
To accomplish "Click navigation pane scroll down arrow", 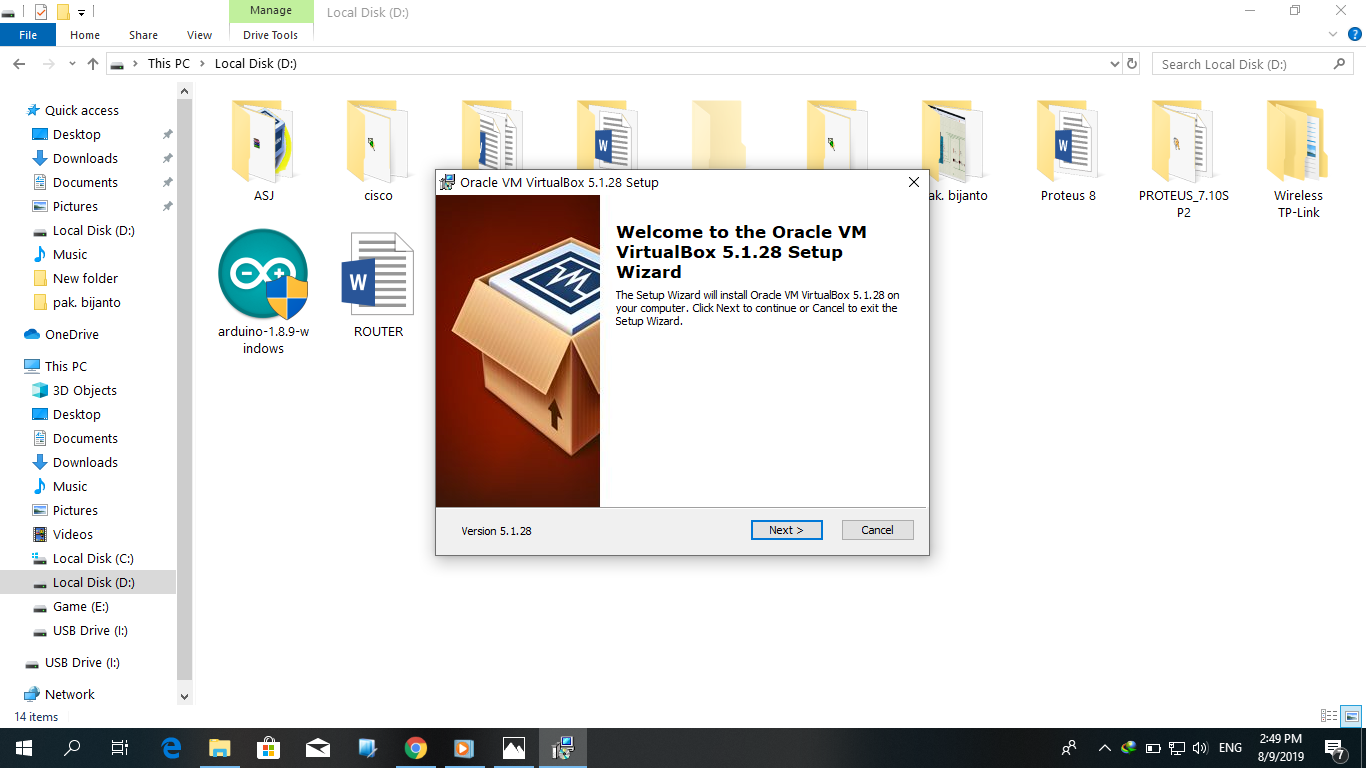I will click(x=184, y=697).
